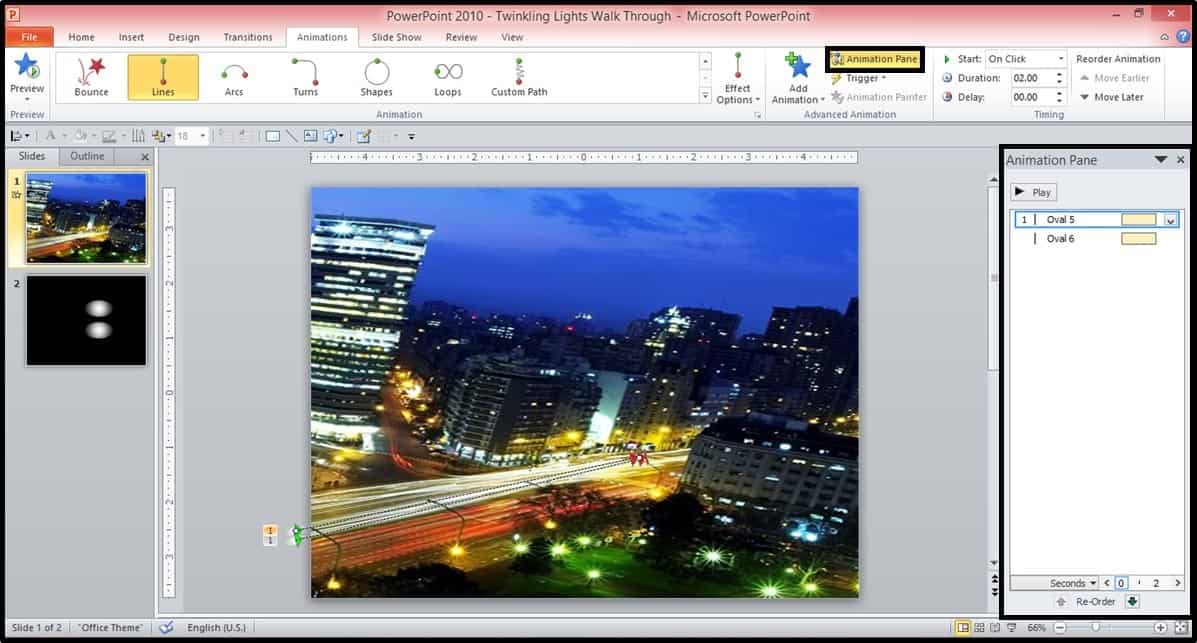This screenshot has width=1197, height=643.
Task: Switch to the Design ribbon tab
Action: [x=184, y=37]
